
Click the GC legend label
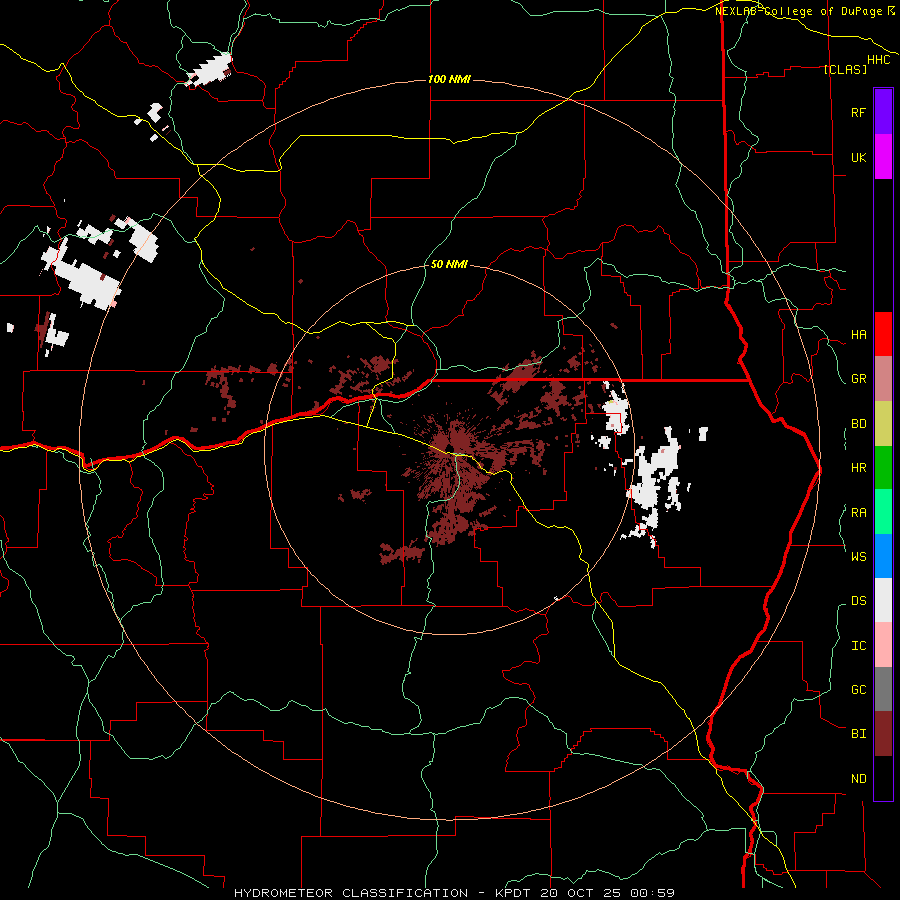tap(858, 690)
